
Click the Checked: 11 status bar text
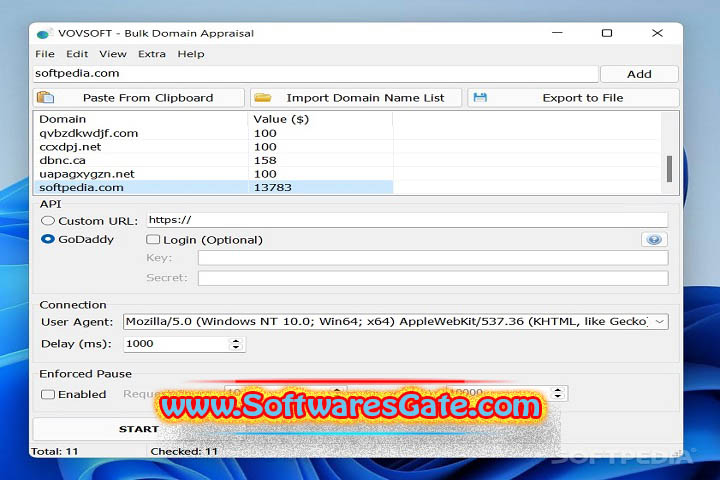[184, 452]
